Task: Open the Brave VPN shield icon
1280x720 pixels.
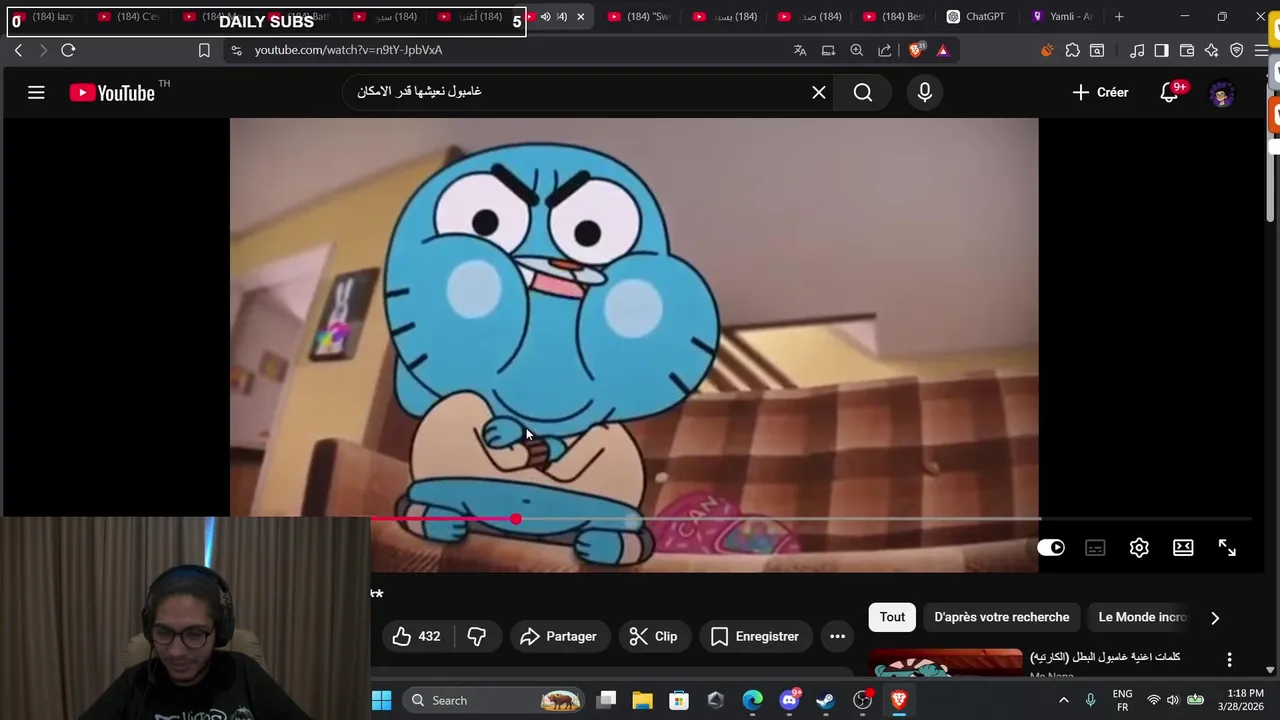Action: point(1237,50)
